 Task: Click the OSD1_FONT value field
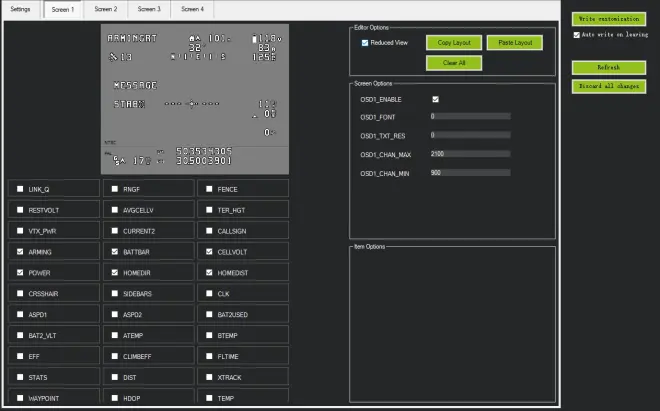click(470, 116)
